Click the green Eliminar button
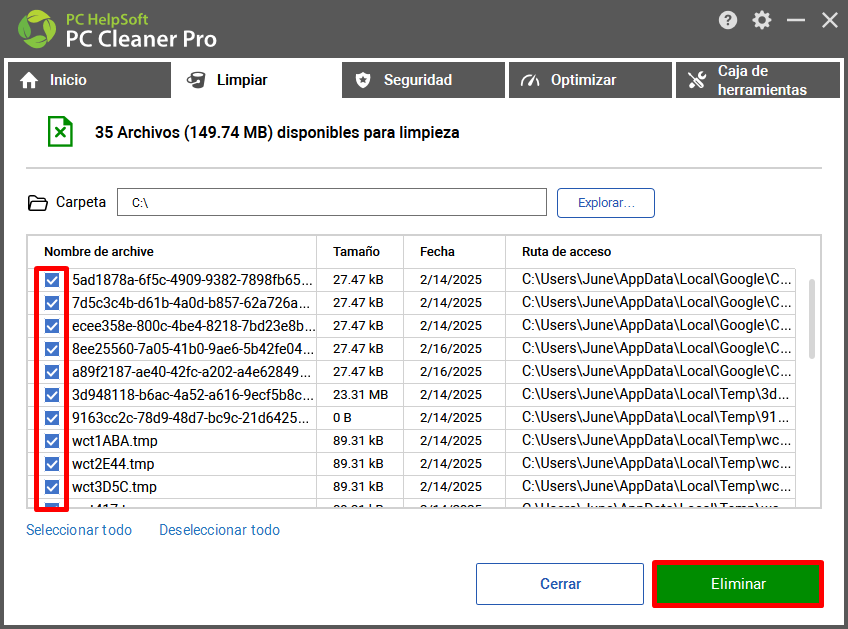Image resolution: width=848 pixels, height=629 pixels. (x=738, y=584)
